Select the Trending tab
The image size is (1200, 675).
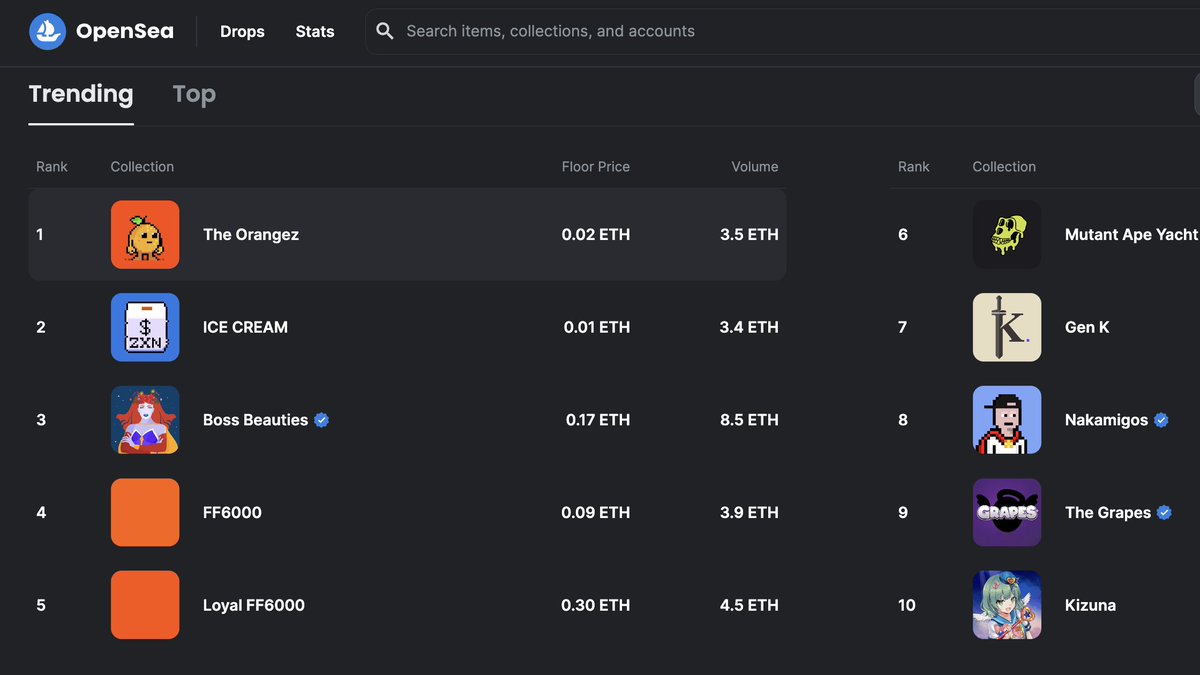[x=81, y=94]
